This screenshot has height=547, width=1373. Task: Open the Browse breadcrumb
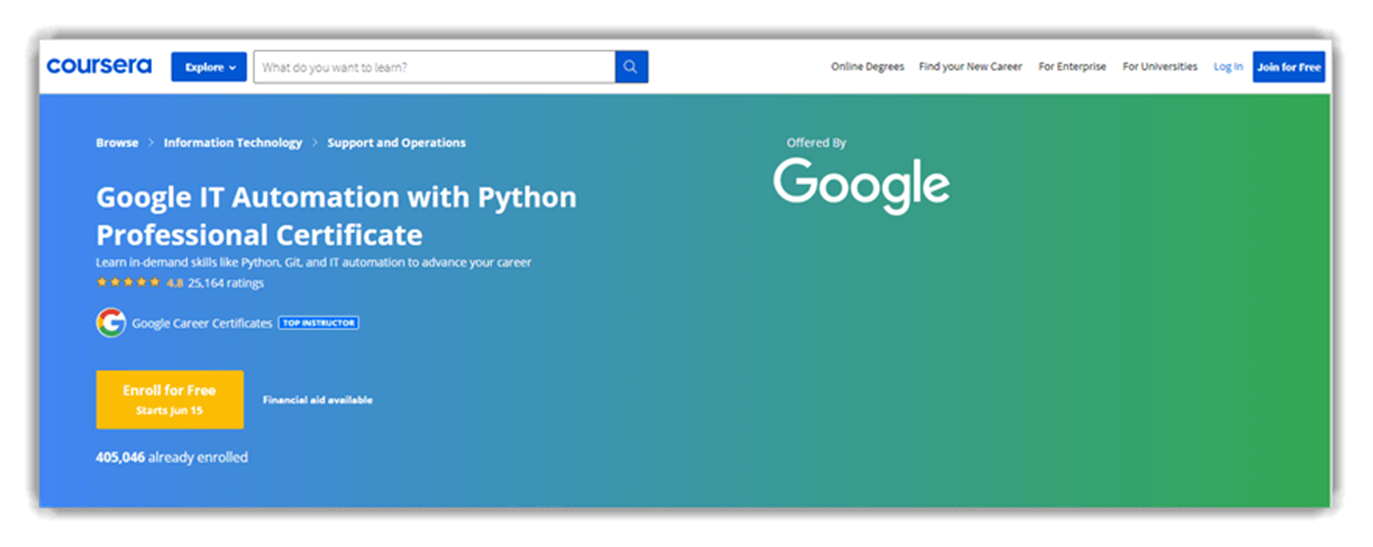117,143
